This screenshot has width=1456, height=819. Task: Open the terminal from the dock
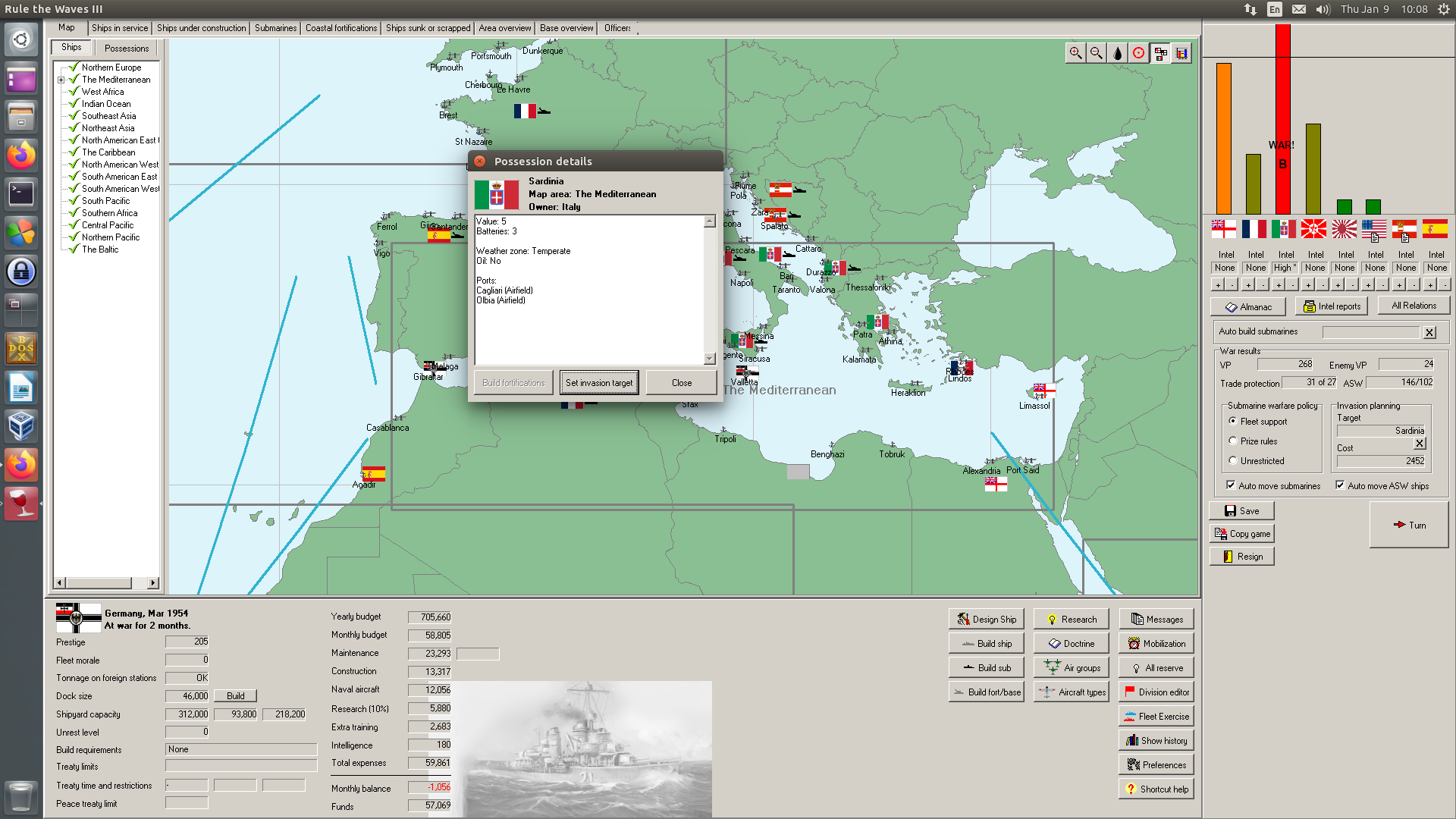(20, 193)
